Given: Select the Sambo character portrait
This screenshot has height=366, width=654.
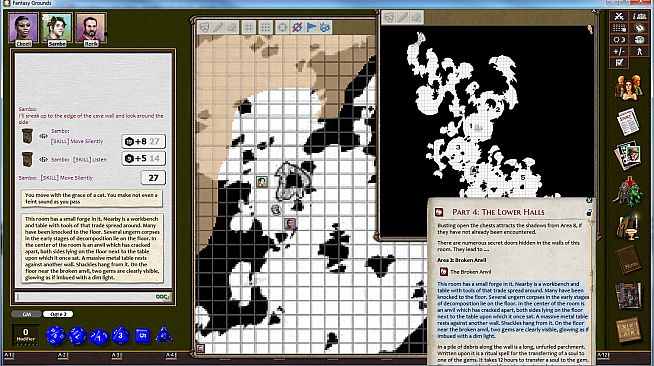Looking at the screenshot, I should point(57,28).
